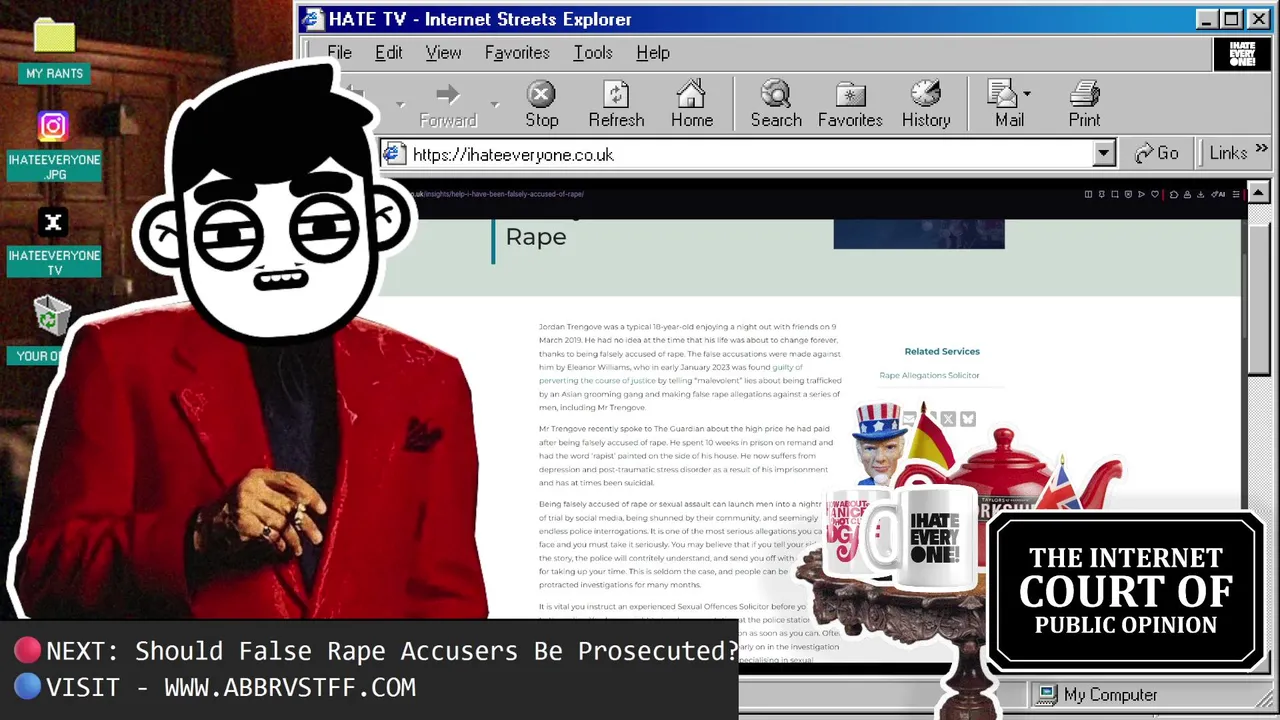Open the Favorites toolbar folder
Viewport: 1280px width, 720px height.
click(850, 105)
